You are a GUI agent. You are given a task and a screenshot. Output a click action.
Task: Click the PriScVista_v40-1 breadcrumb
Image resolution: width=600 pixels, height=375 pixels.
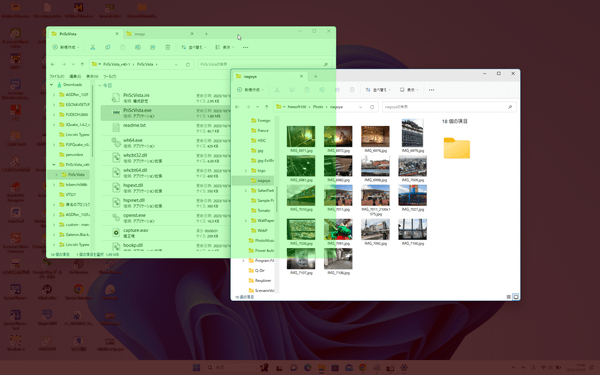tap(117, 64)
